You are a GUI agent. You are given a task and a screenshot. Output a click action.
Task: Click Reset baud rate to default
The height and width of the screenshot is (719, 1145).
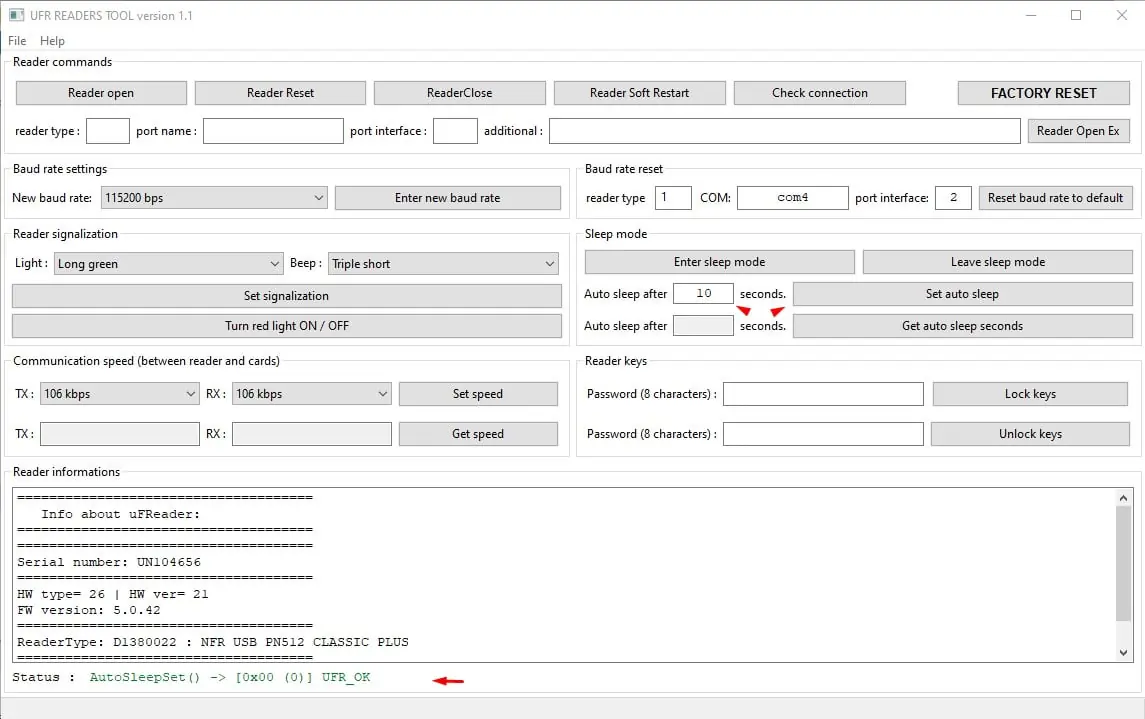(x=1055, y=198)
